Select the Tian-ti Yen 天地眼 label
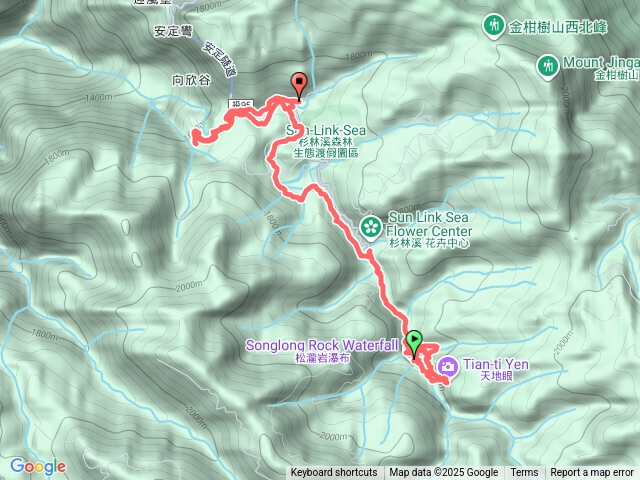 pyautogui.click(x=496, y=369)
